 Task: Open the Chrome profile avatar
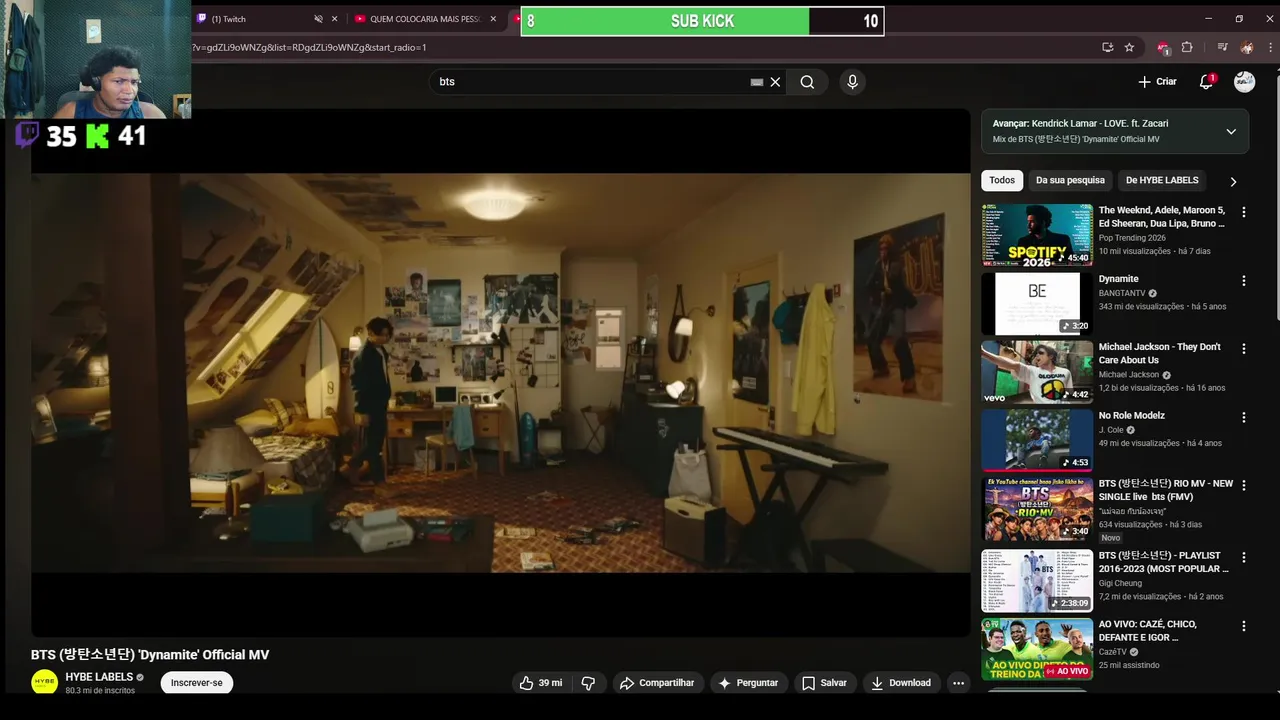(x=1246, y=47)
